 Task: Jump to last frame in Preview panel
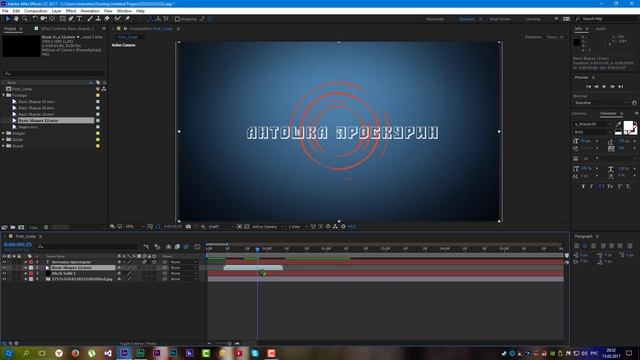pyautogui.click(x=620, y=87)
